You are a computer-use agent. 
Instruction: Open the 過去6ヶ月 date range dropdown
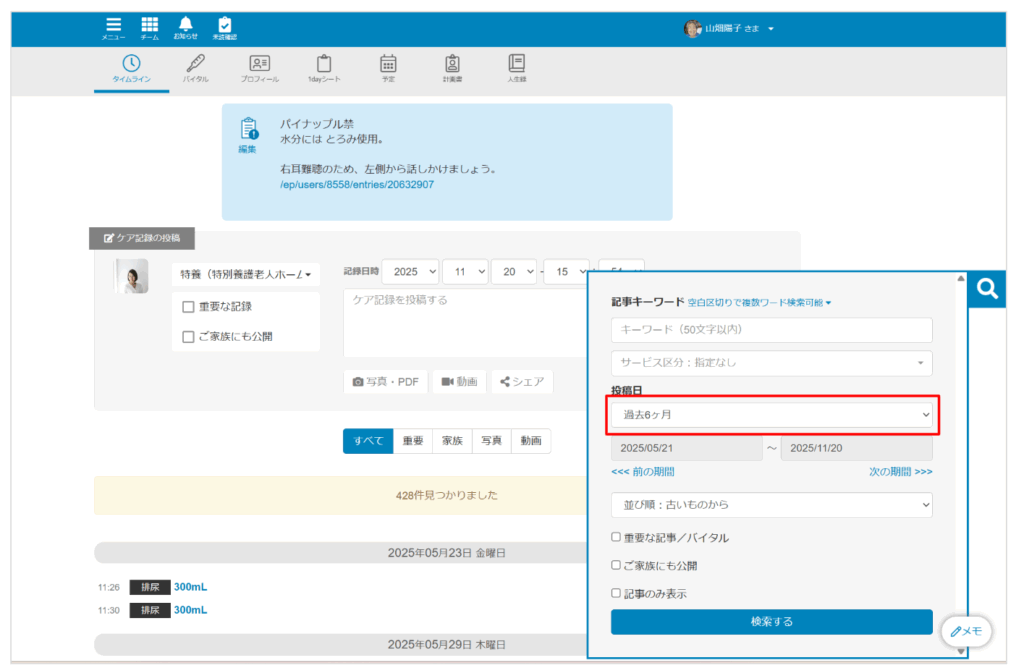coord(770,414)
